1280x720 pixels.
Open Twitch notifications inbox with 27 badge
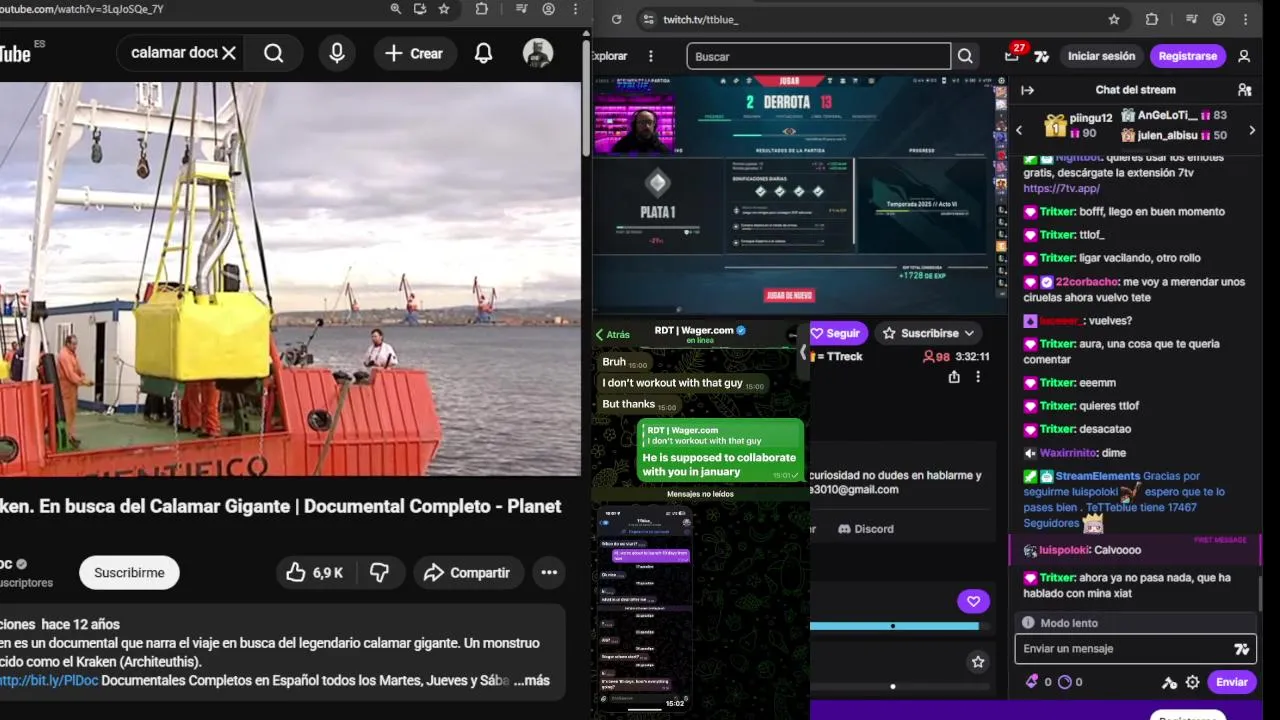click(1013, 54)
